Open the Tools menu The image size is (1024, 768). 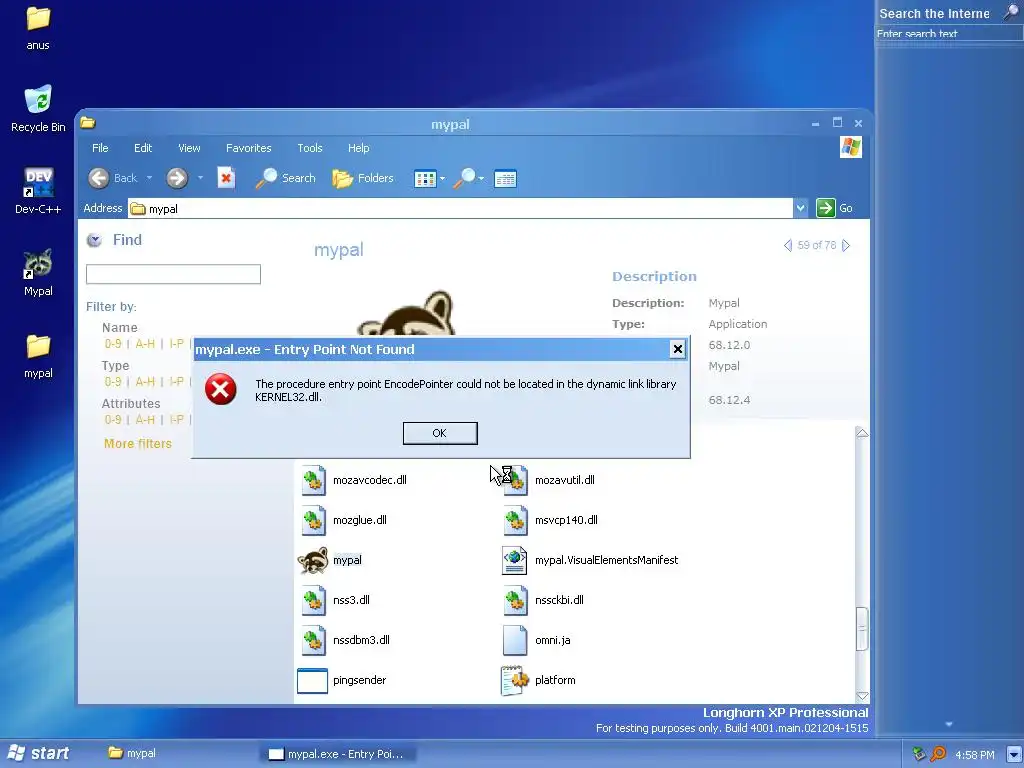(x=310, y=148)
